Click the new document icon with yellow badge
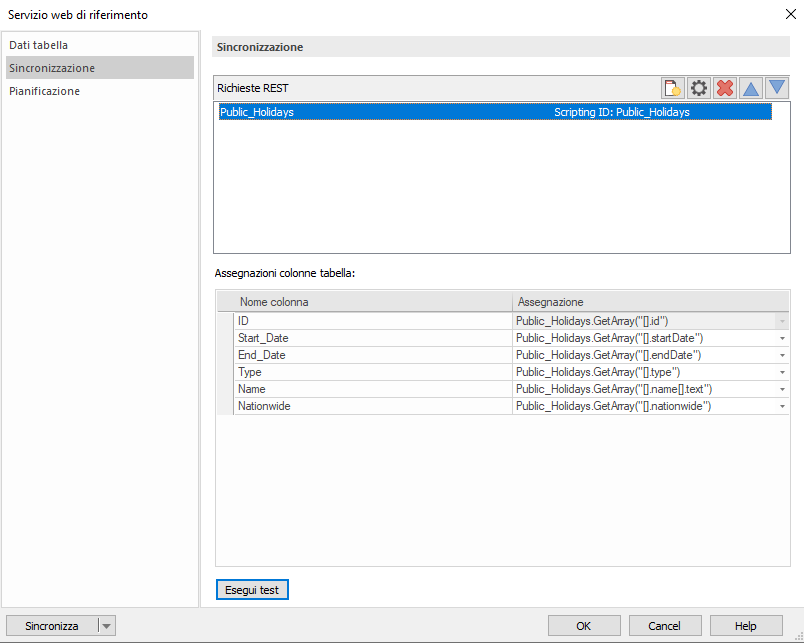 click(x=671, y=88)
